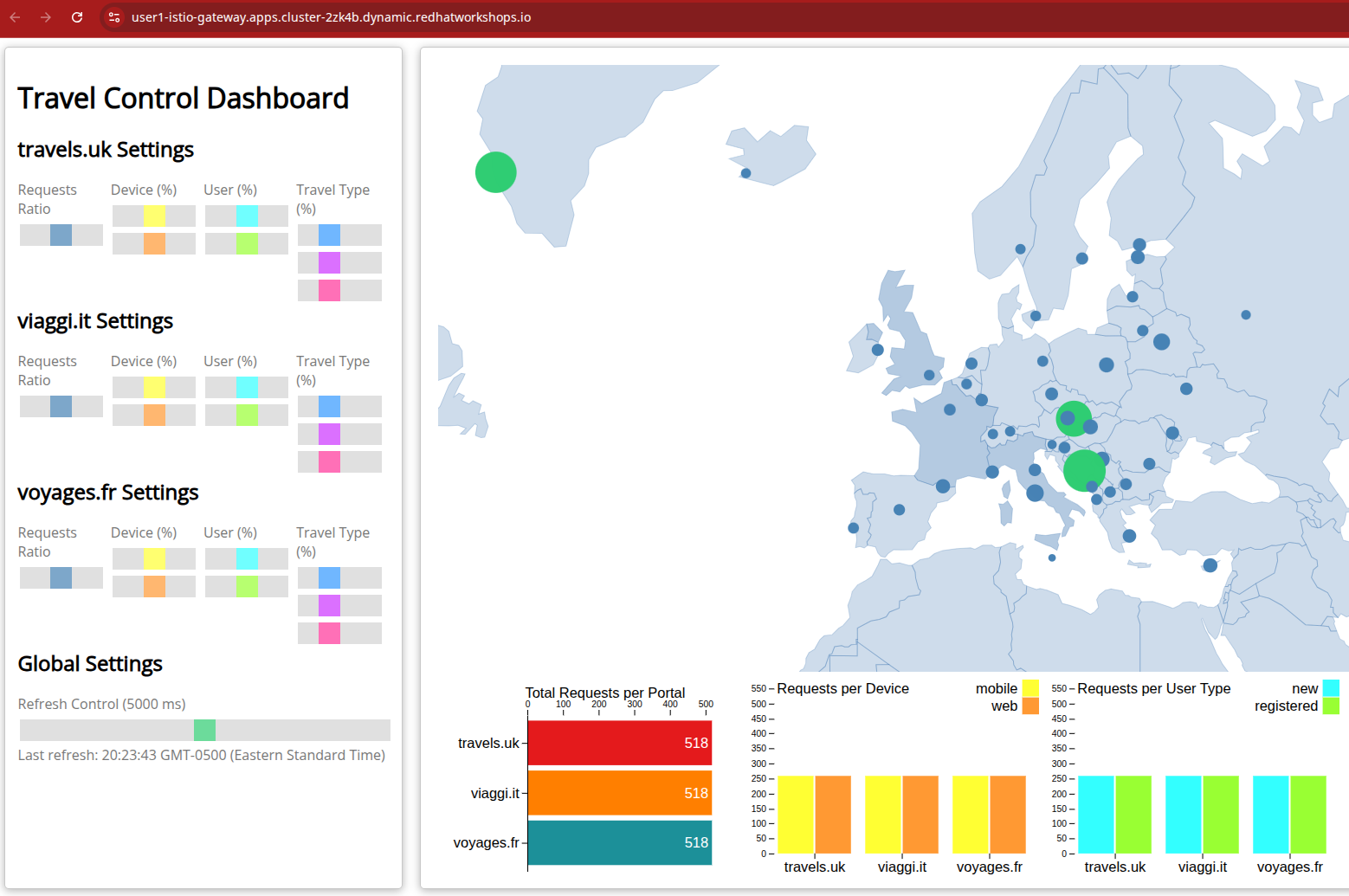Adjust travels.uk Requests Ratio slider
This screenshot has width=1349, height=896.
[61, 235]
